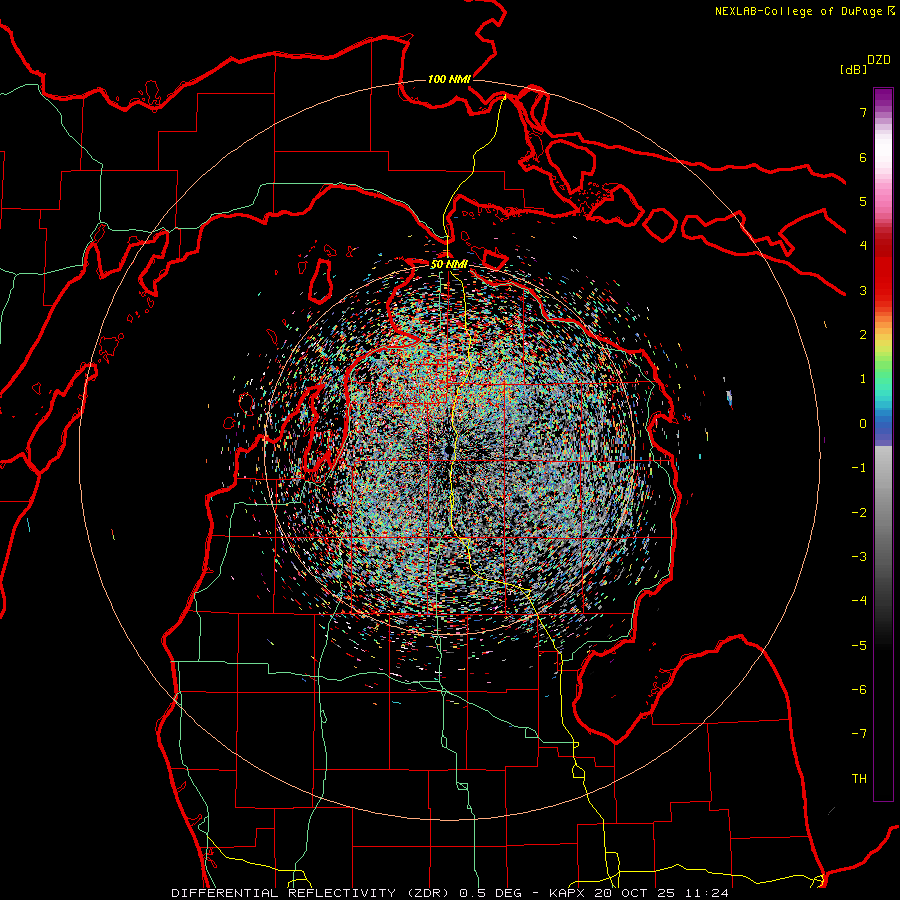Click the 0 value on the scale
The image size is (900, 900).
pos(863,424)
